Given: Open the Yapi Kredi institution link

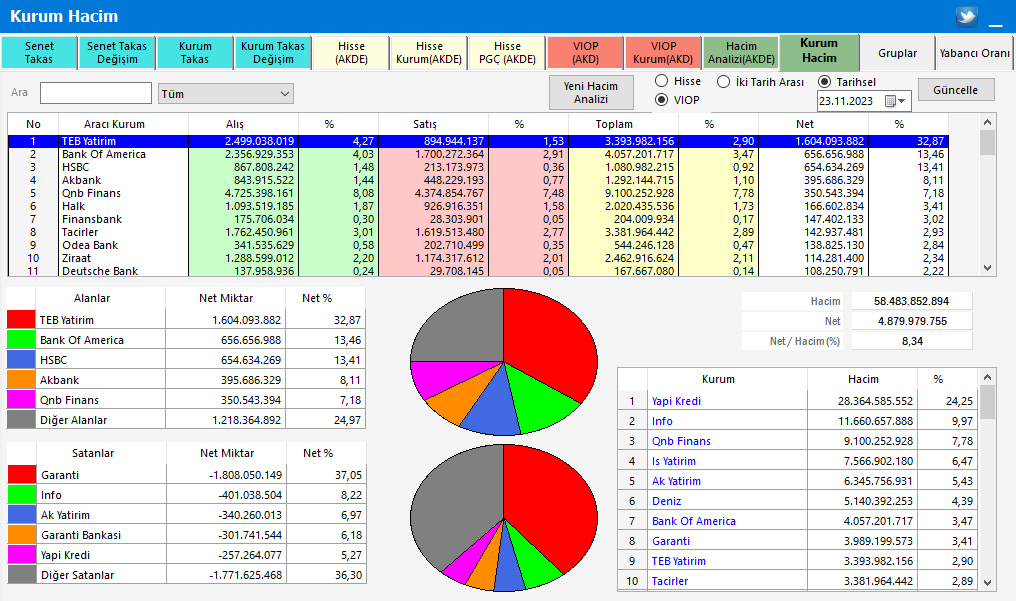Looking at the screenshot, I should click(x=676, y=401).
